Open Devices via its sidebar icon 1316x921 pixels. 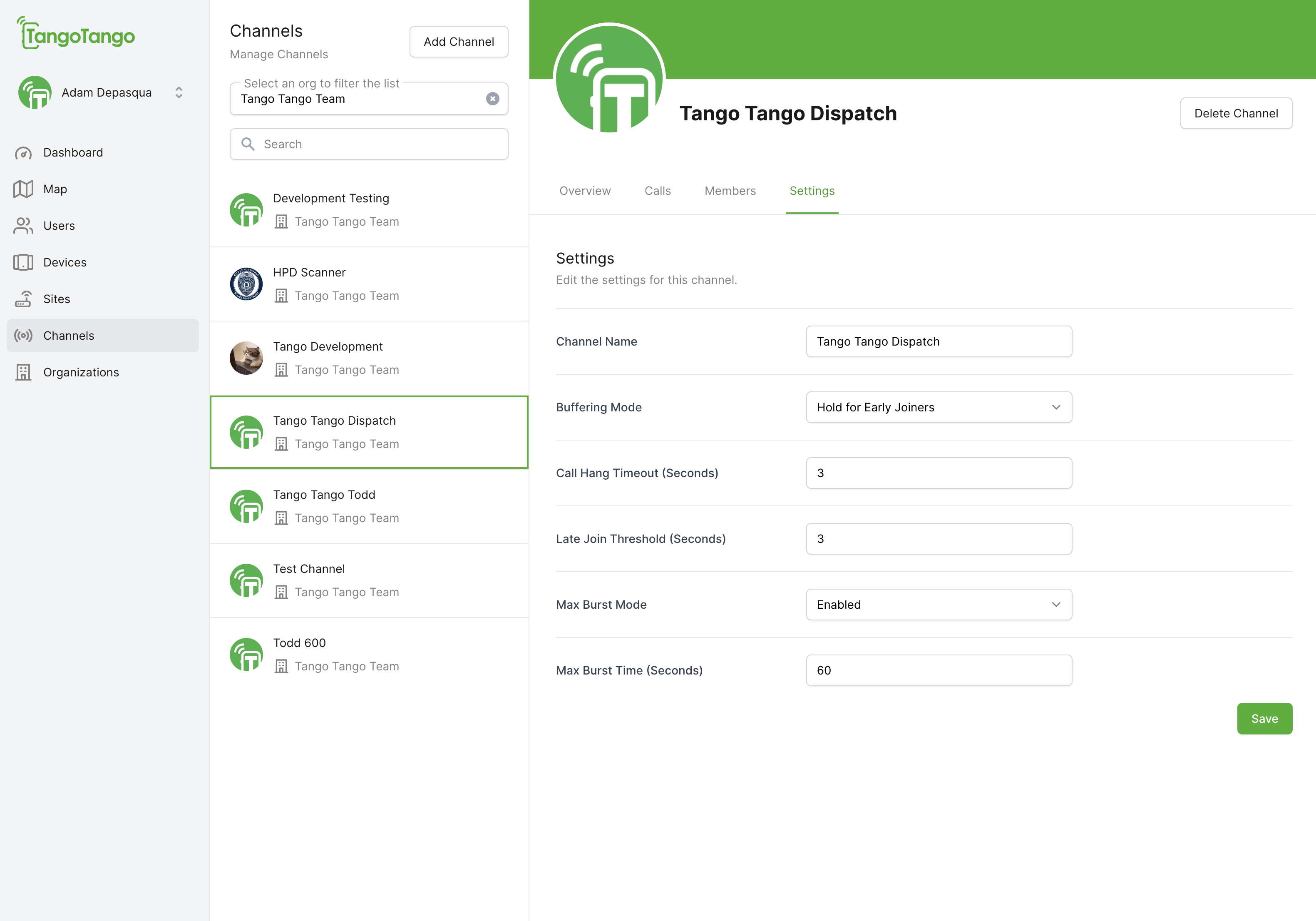(x=23, y=263)
